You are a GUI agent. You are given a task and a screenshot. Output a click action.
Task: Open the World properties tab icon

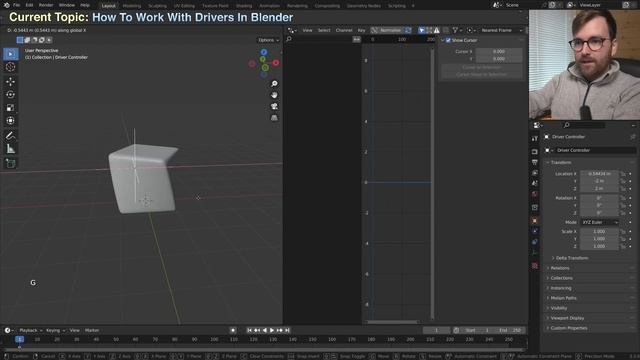pyautogui.click(x=535, y=194)
